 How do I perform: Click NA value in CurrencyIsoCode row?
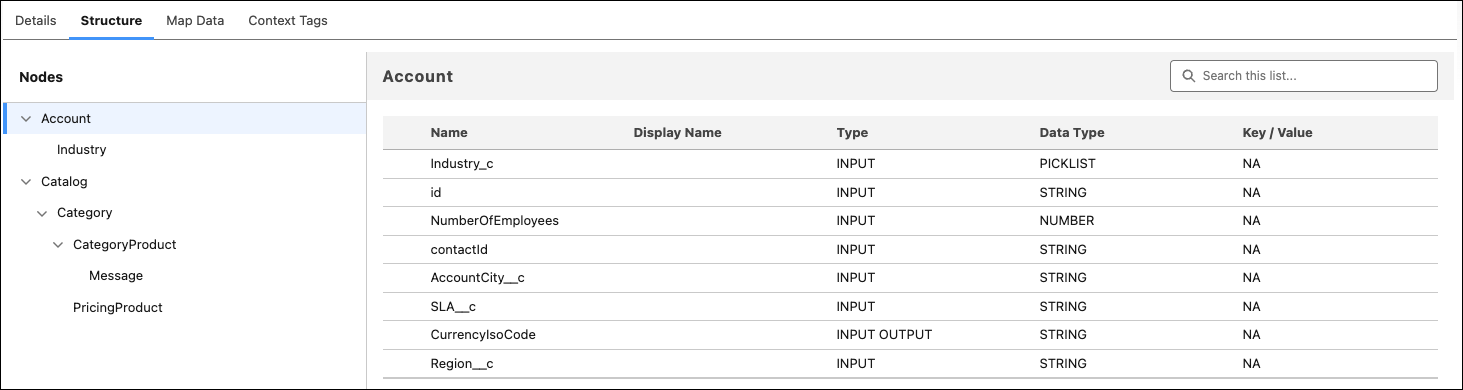[1251, 335]
